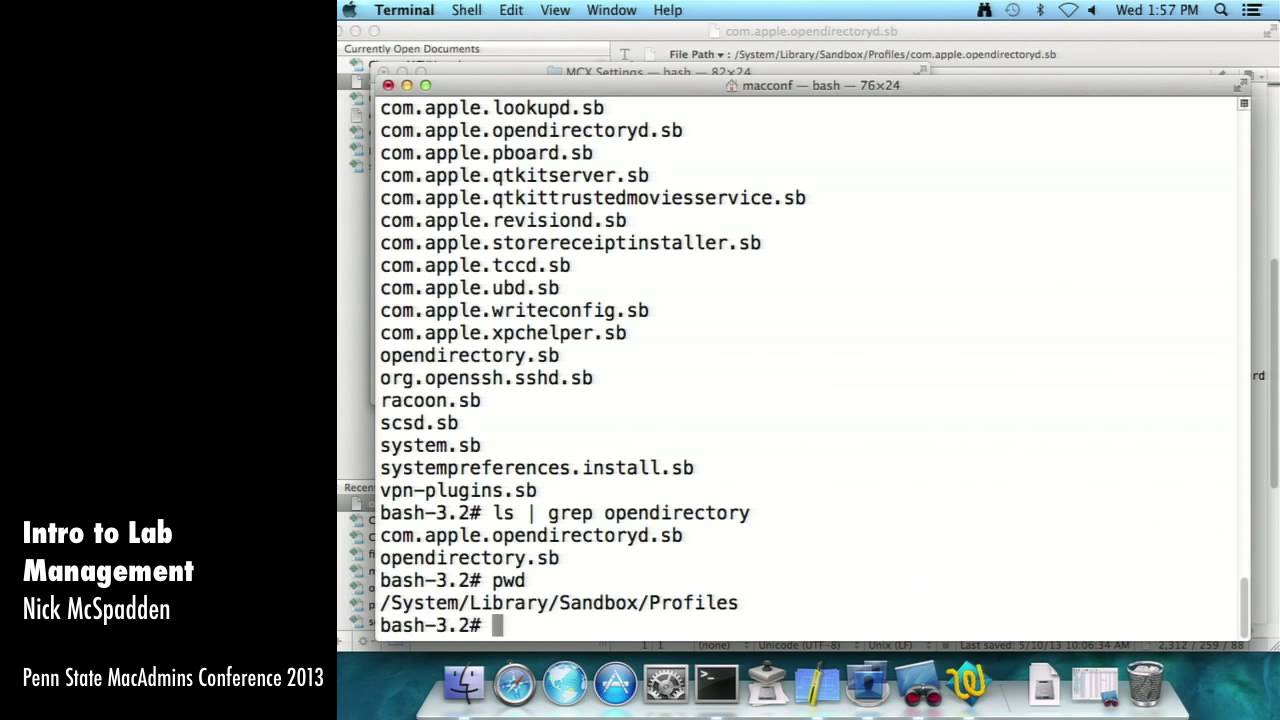Minimize the macconf terminal window
The height and width of the screenshot is (720, 1280).
pos(407,85)
